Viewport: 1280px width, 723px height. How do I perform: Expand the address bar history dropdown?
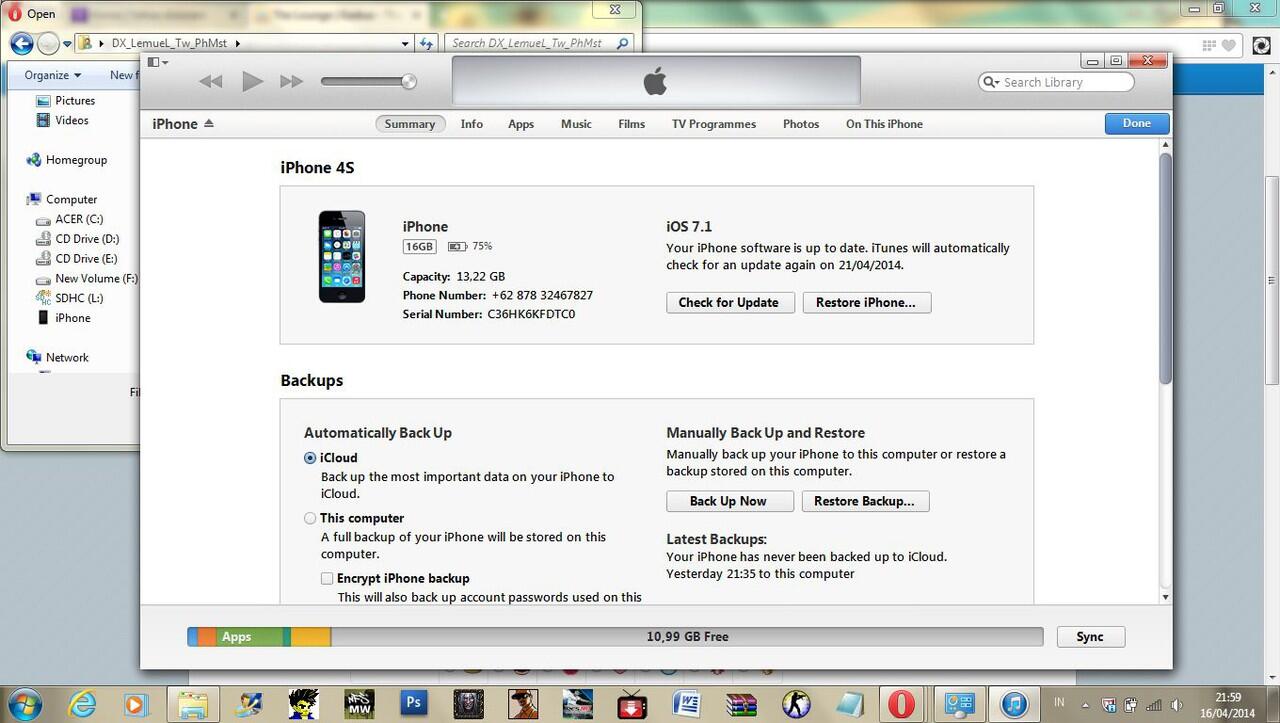click(405, 43)
